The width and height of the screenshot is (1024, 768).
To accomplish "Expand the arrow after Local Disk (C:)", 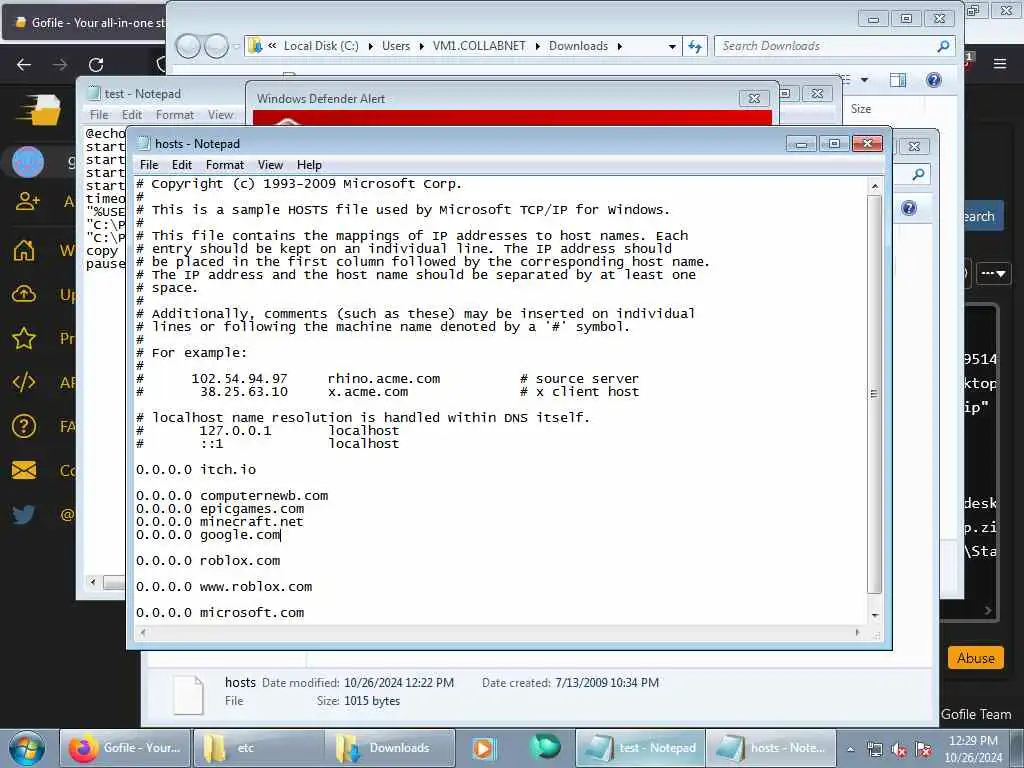I will (370, 46).
